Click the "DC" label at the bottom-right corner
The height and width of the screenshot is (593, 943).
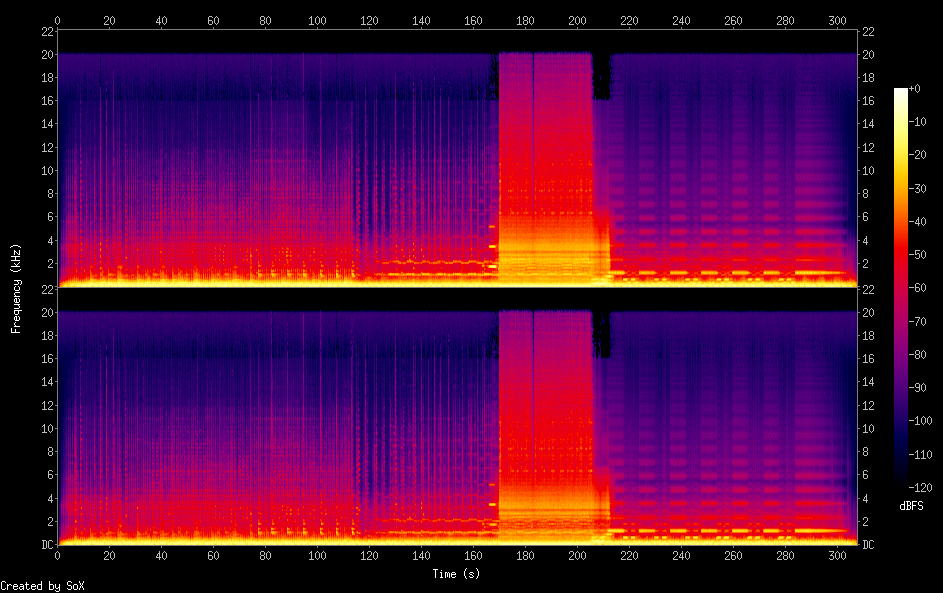click(x=868, y=545)
